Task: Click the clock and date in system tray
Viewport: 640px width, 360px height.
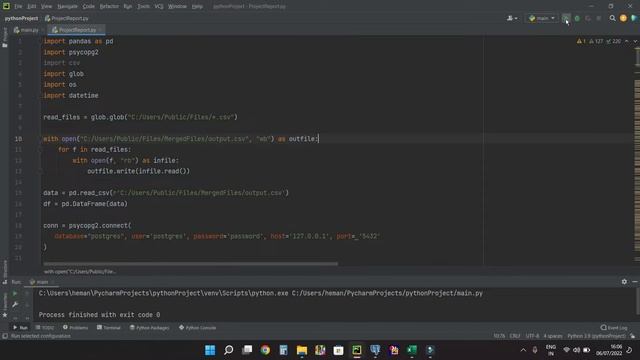Action: click(609, 350)
